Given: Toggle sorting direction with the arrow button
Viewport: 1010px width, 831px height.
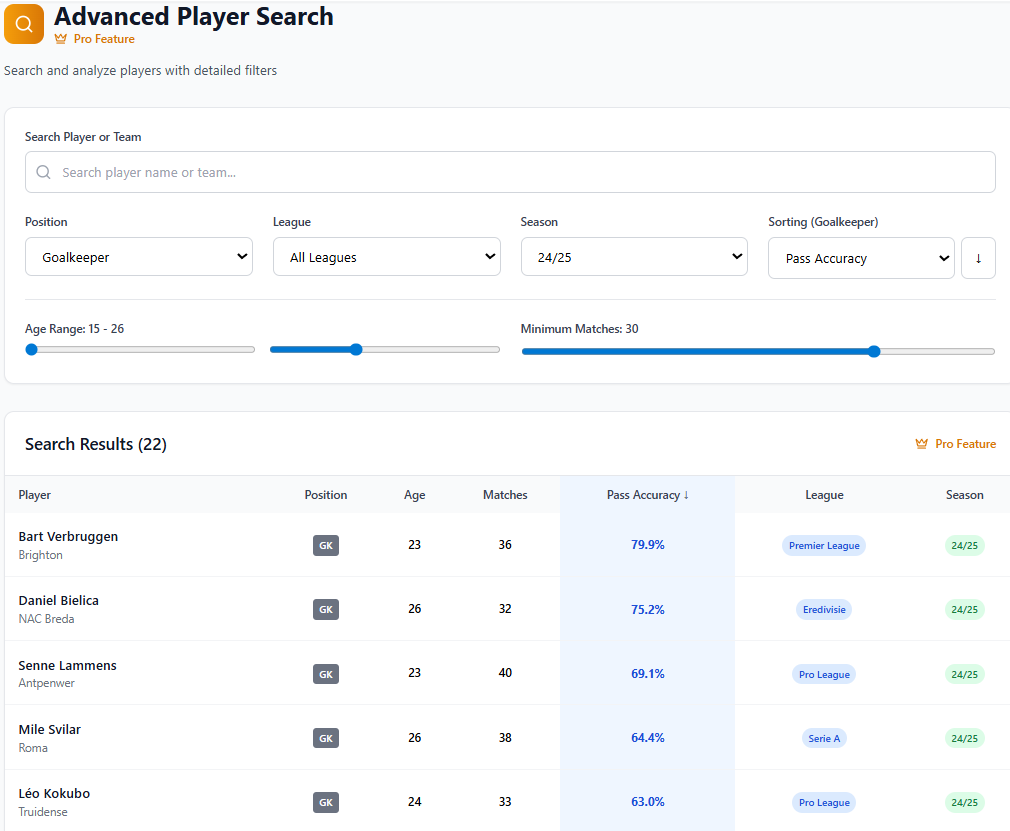Looking at the screenshot, I should (x=978, y=257).
